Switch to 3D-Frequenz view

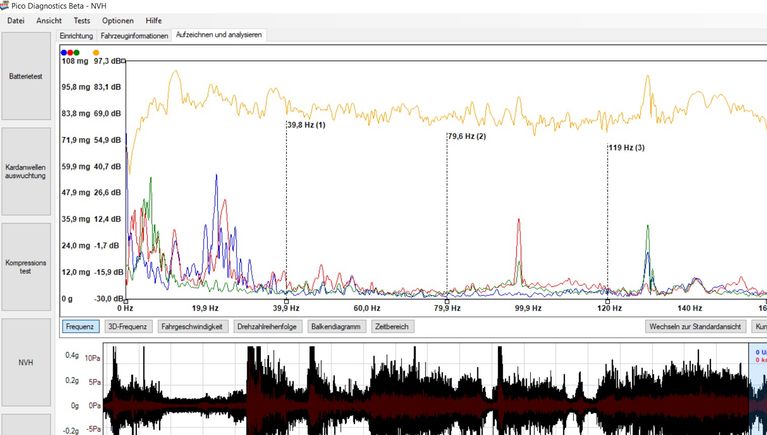(129, 326)
